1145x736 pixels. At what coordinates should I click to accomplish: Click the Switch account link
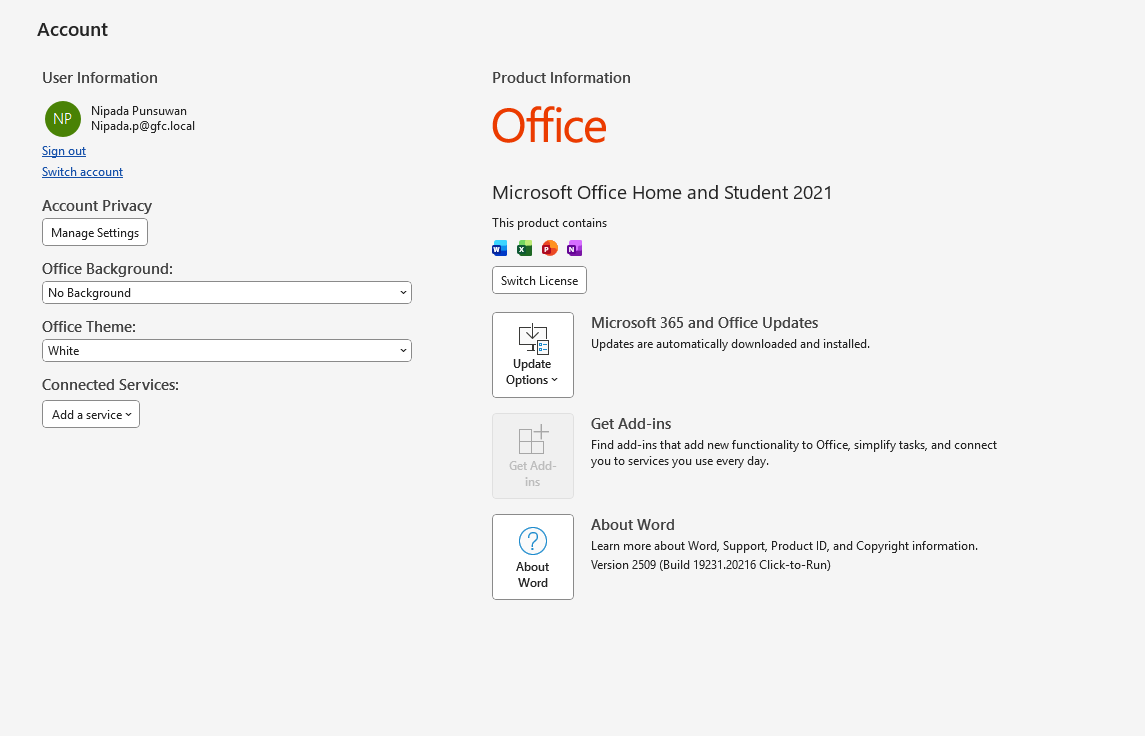[82, 172]
